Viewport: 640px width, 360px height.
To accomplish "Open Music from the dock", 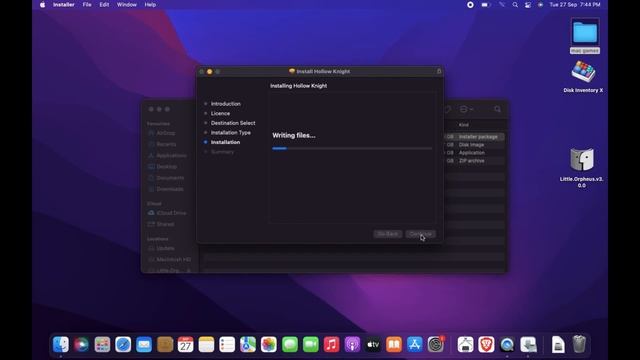I will 331,344.
